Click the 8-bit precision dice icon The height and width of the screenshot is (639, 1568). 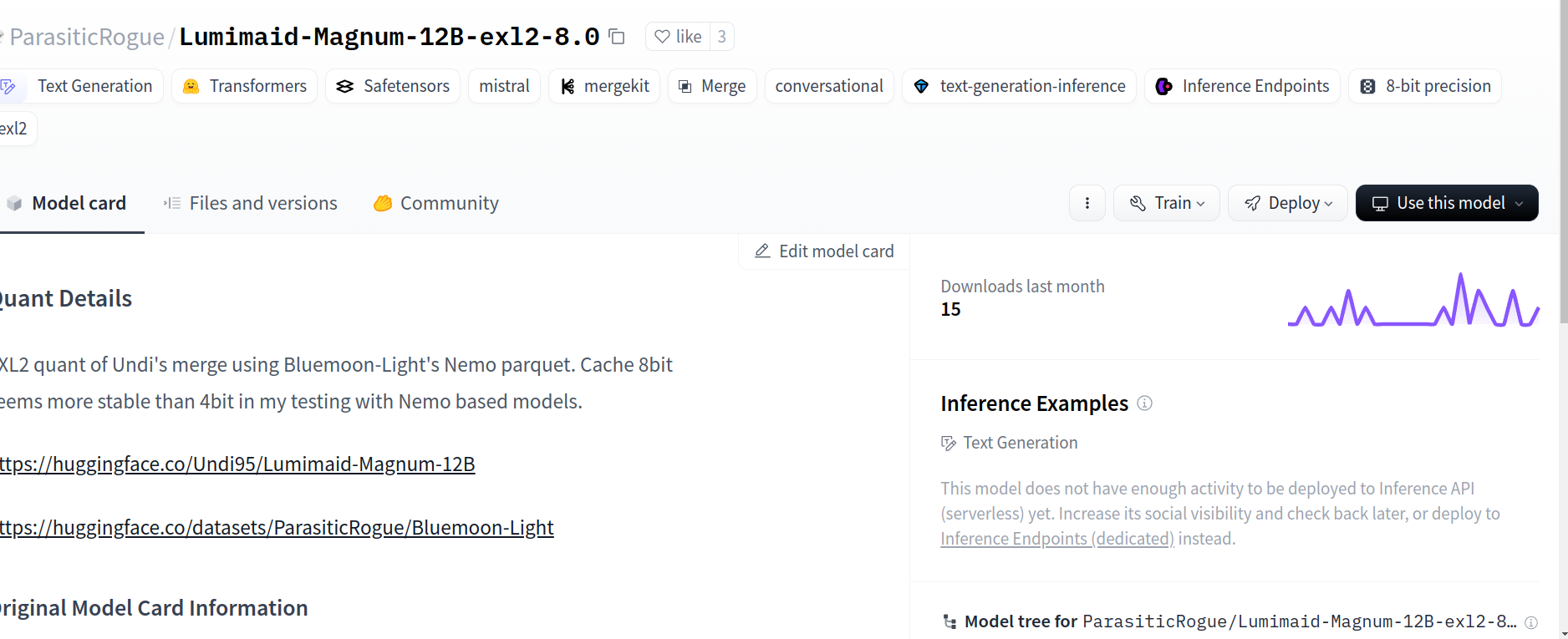click(x=1367, y=86)
